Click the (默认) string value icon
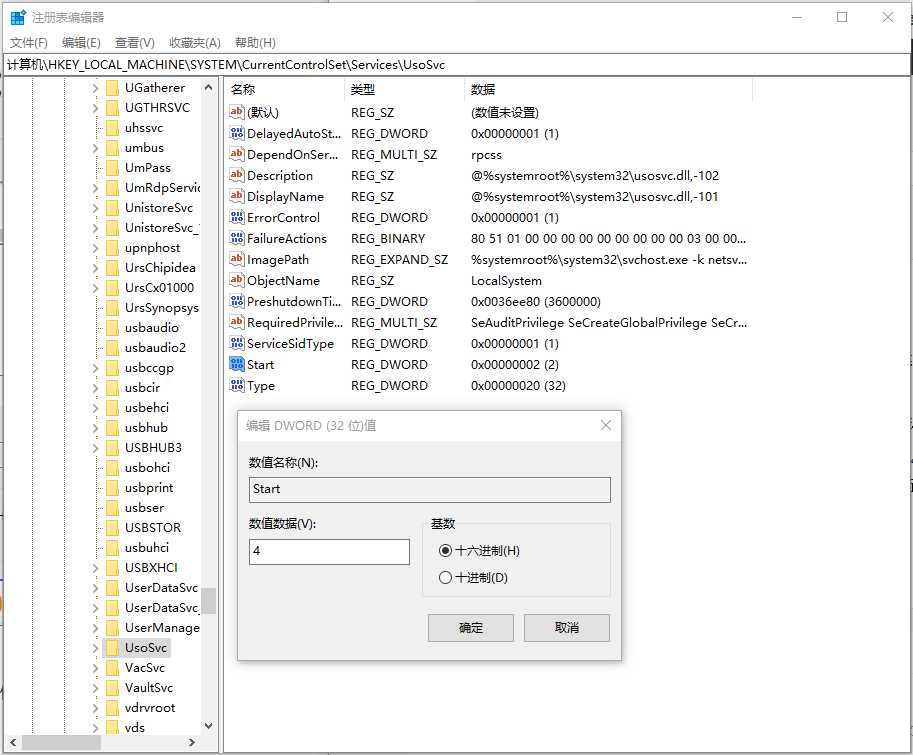Viewport: 913px width, 755px height. click(236, 112)
